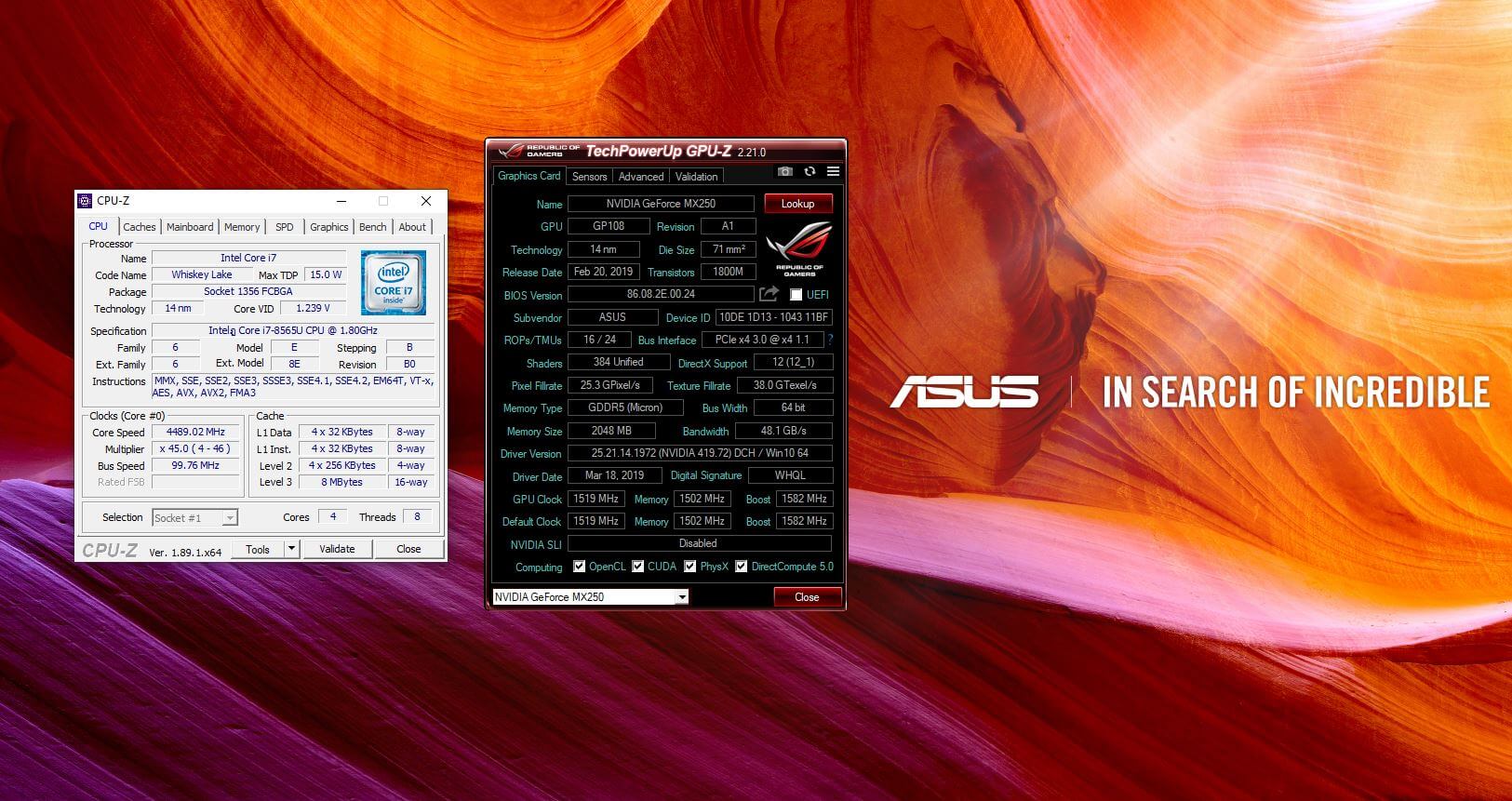The height and width of the screenshot is (801, 1512).
Task: Open the NVIDIA GeForce MX250 GPU dropdown
Action: [x=682, y=597]
